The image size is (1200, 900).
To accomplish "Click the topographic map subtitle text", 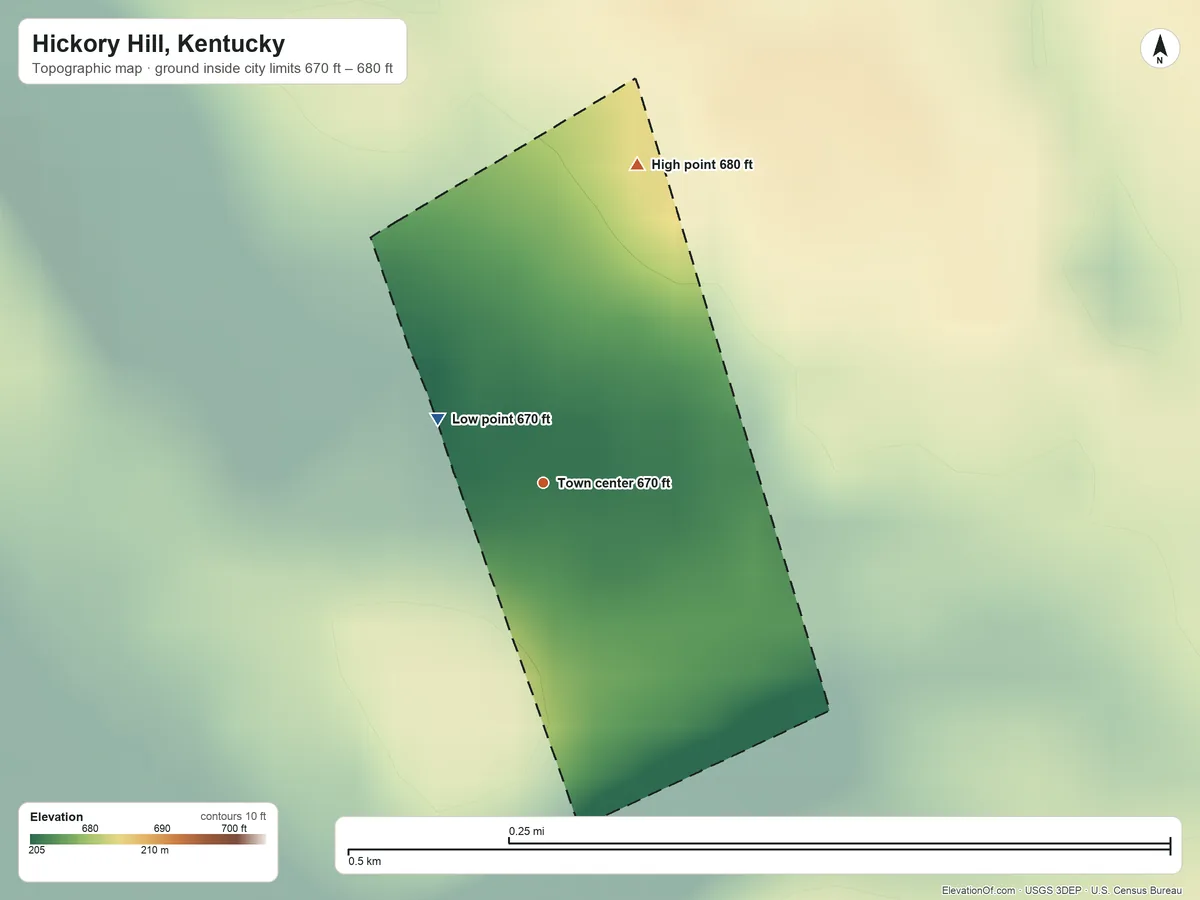I will (212, 70).
